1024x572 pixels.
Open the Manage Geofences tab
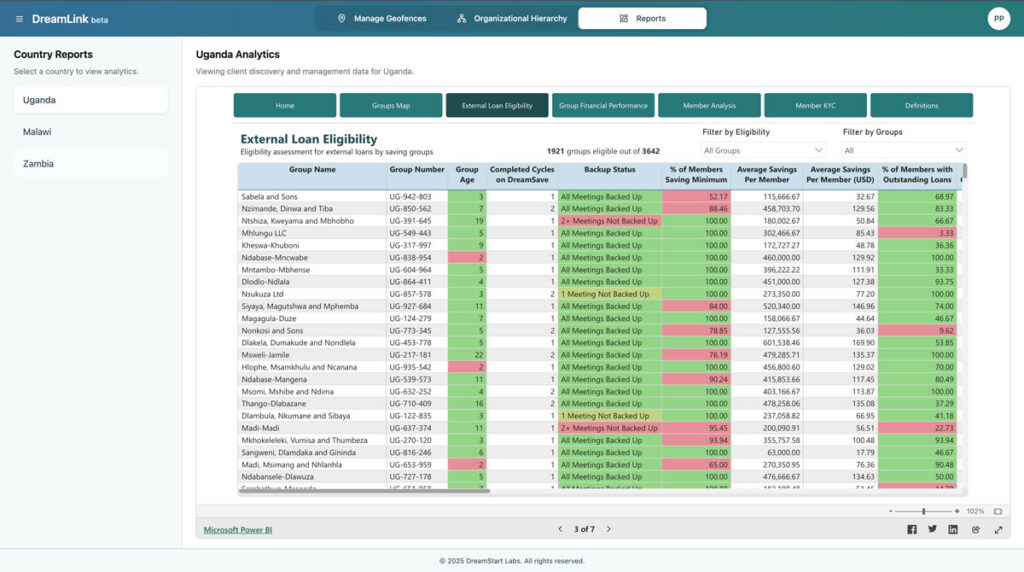381,19
